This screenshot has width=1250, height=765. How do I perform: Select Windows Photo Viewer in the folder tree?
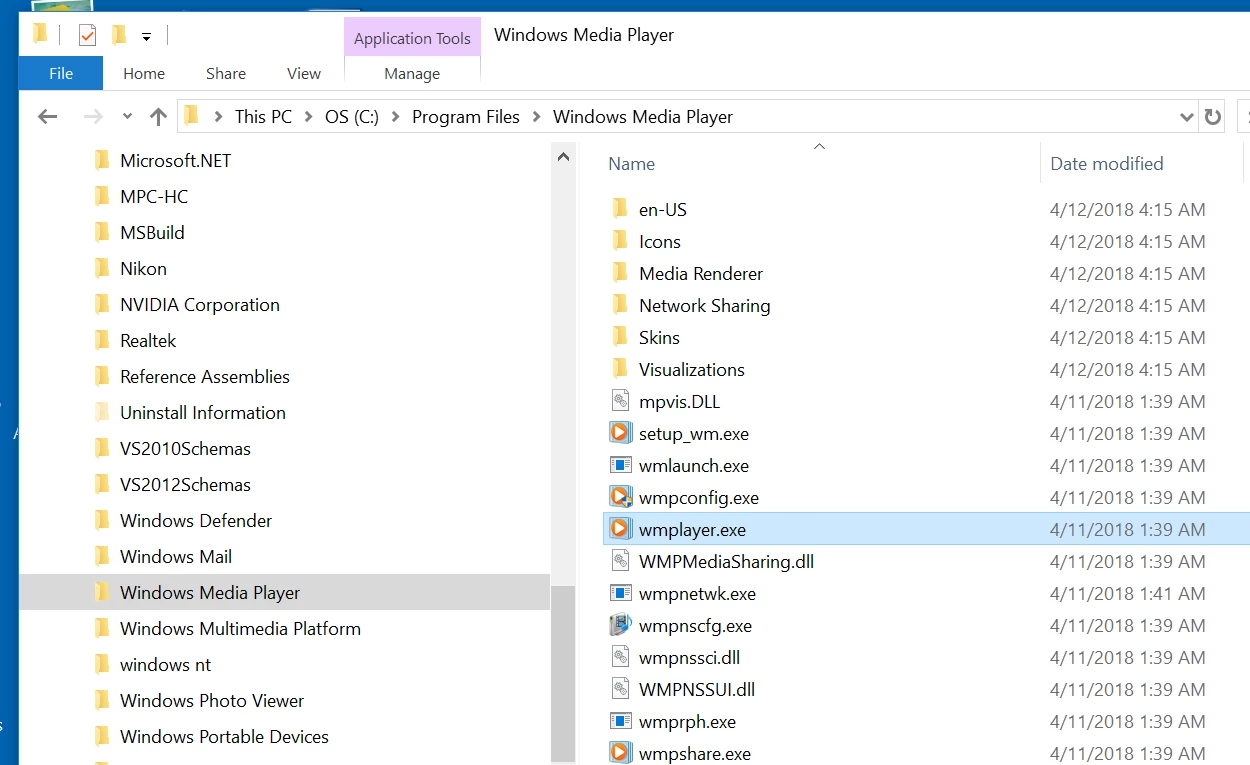pyautogui.click(x=212, y=700)
